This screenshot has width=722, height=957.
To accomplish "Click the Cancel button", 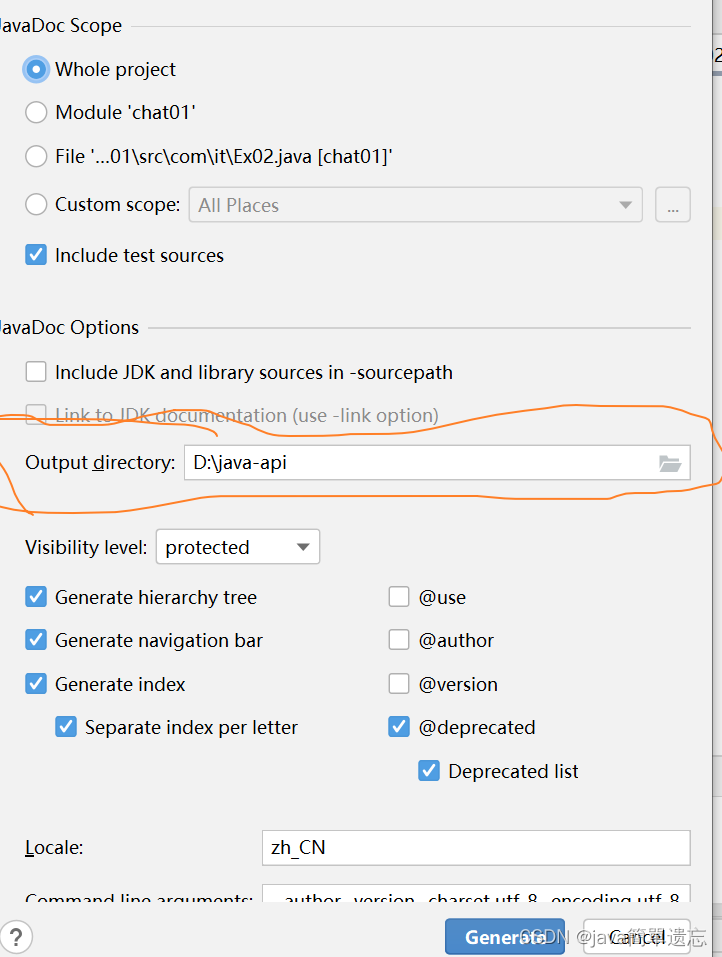I will (637, 937).
